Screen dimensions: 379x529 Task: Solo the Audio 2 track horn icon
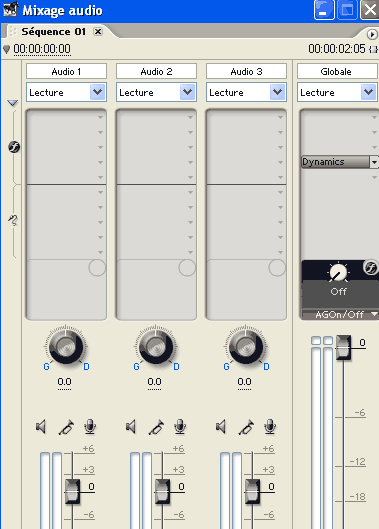tap(156, 427)
